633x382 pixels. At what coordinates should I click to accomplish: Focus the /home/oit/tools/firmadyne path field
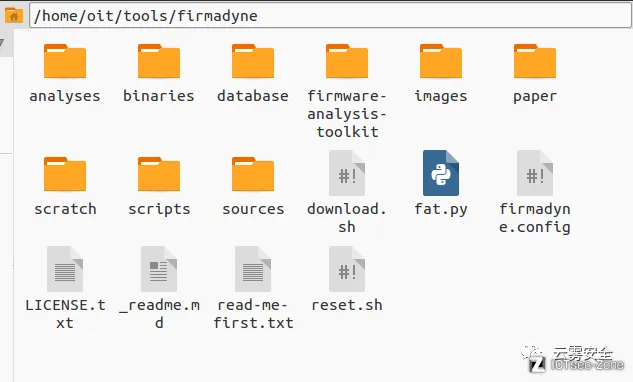click(330, 16)
